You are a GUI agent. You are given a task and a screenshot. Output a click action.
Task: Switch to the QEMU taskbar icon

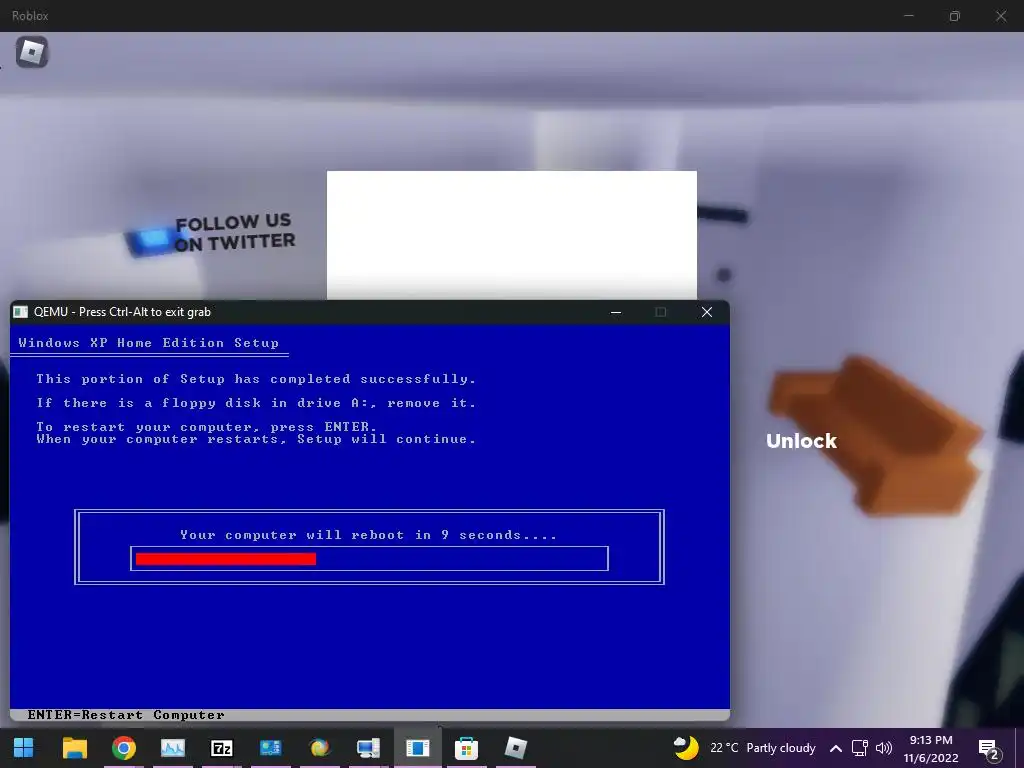(417, 748)
